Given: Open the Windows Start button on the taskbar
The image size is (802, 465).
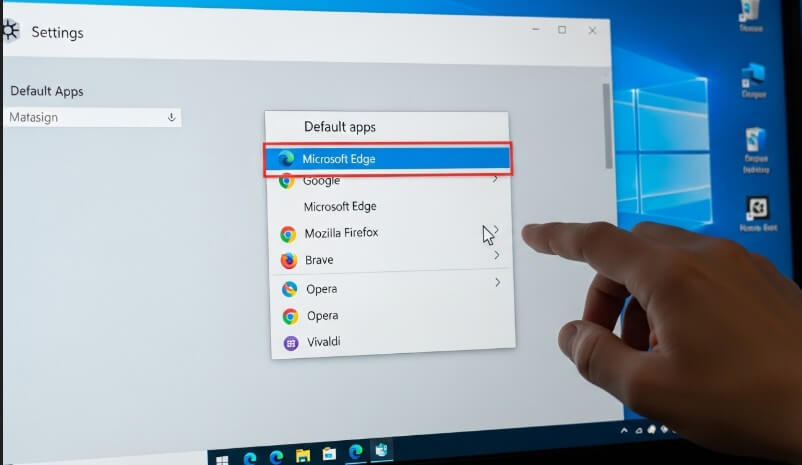Looking at the screenshot, I should pos(222,460).
